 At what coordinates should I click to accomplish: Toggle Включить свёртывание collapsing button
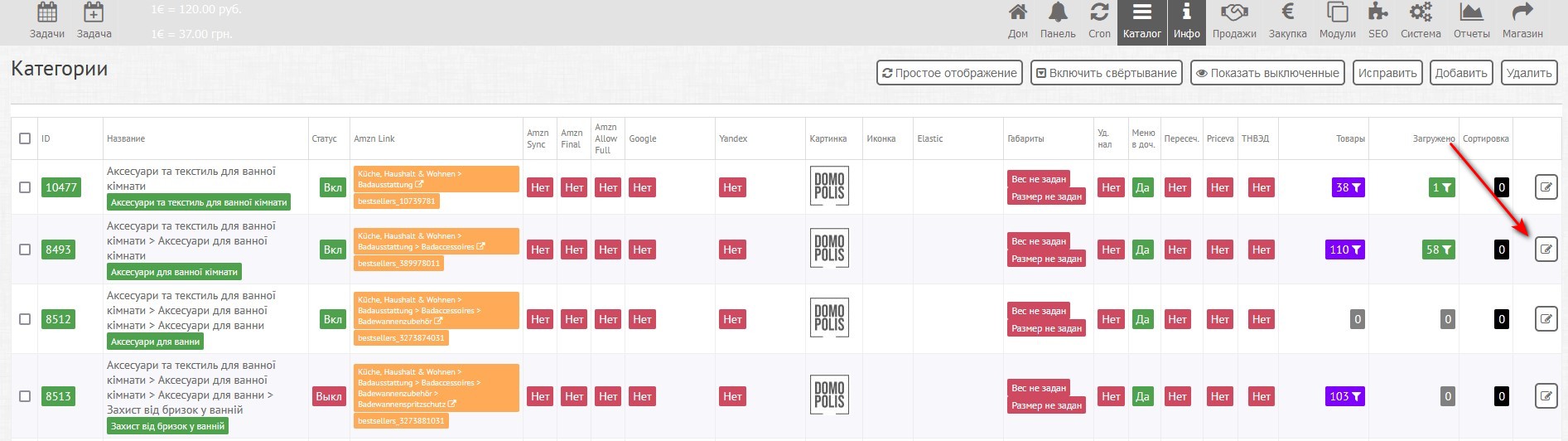point(1107,73)
